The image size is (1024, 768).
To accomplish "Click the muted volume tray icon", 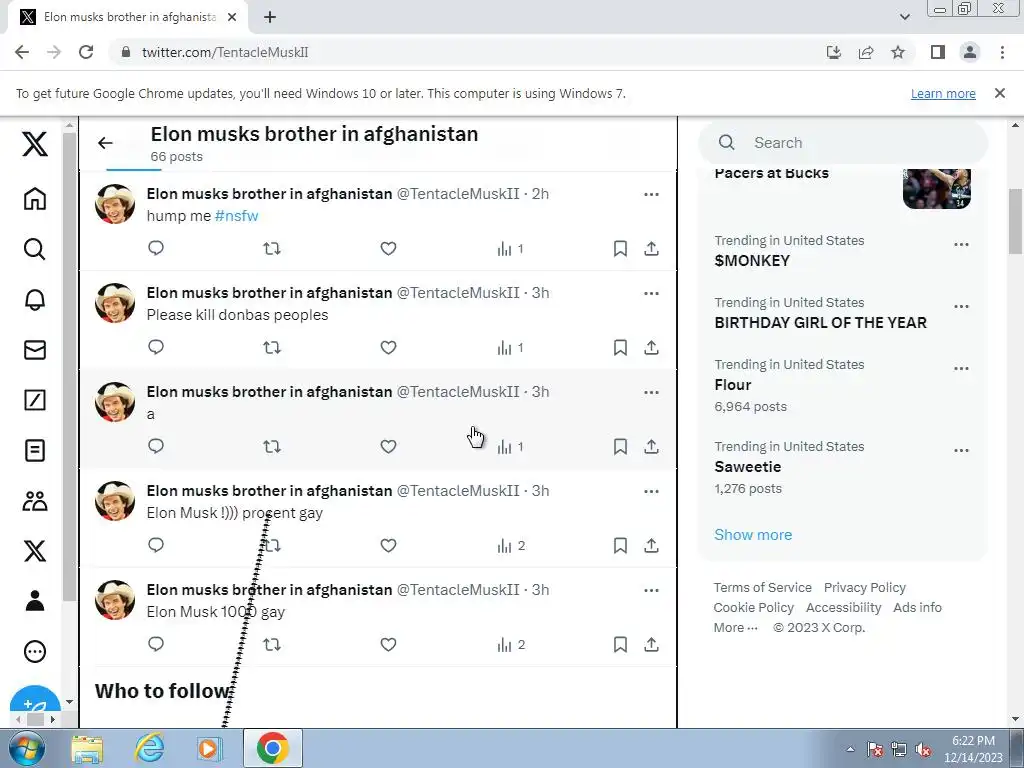I will click(923, 750).
